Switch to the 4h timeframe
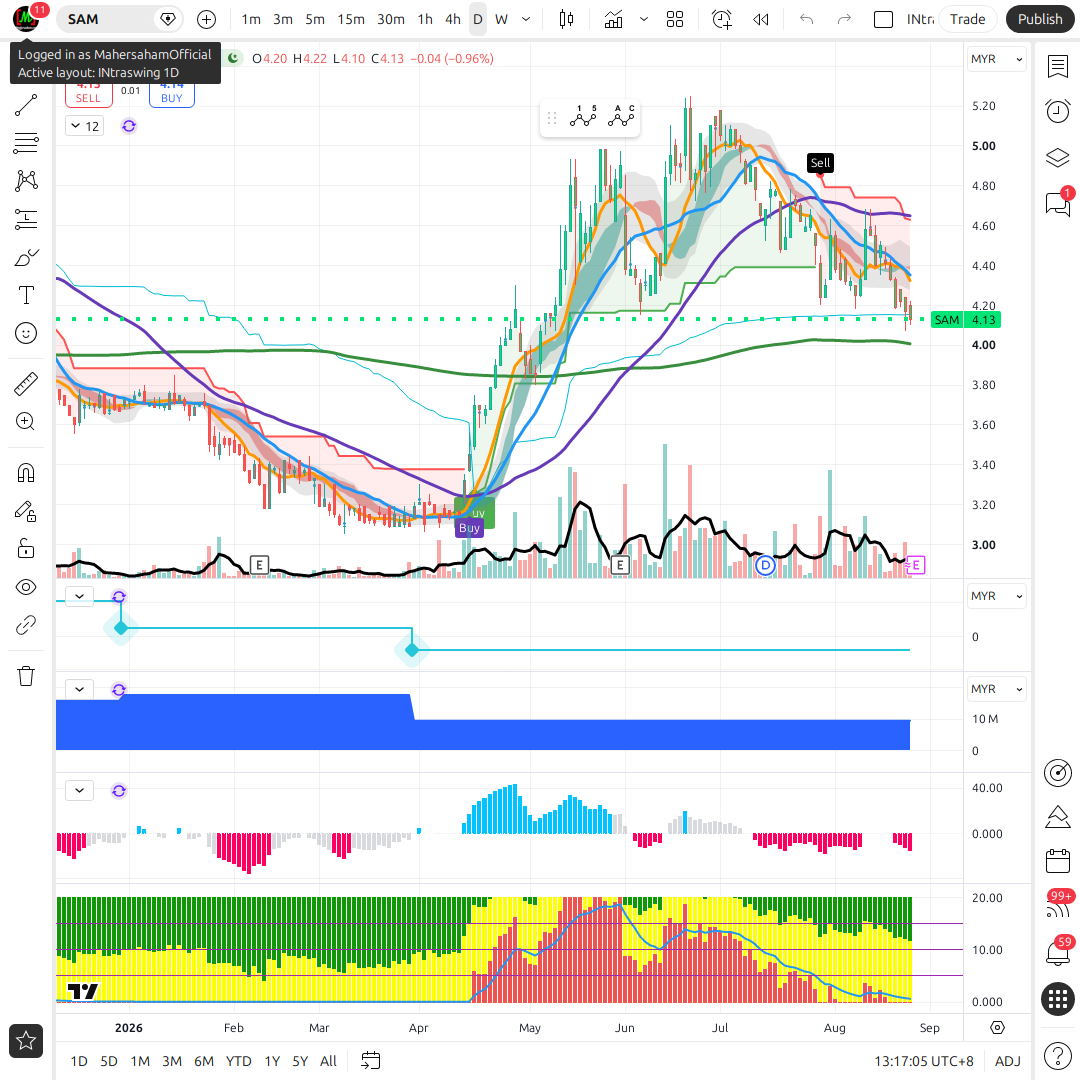Image resolution: width=1080 pixels, height=1080 pixels. 453,19
